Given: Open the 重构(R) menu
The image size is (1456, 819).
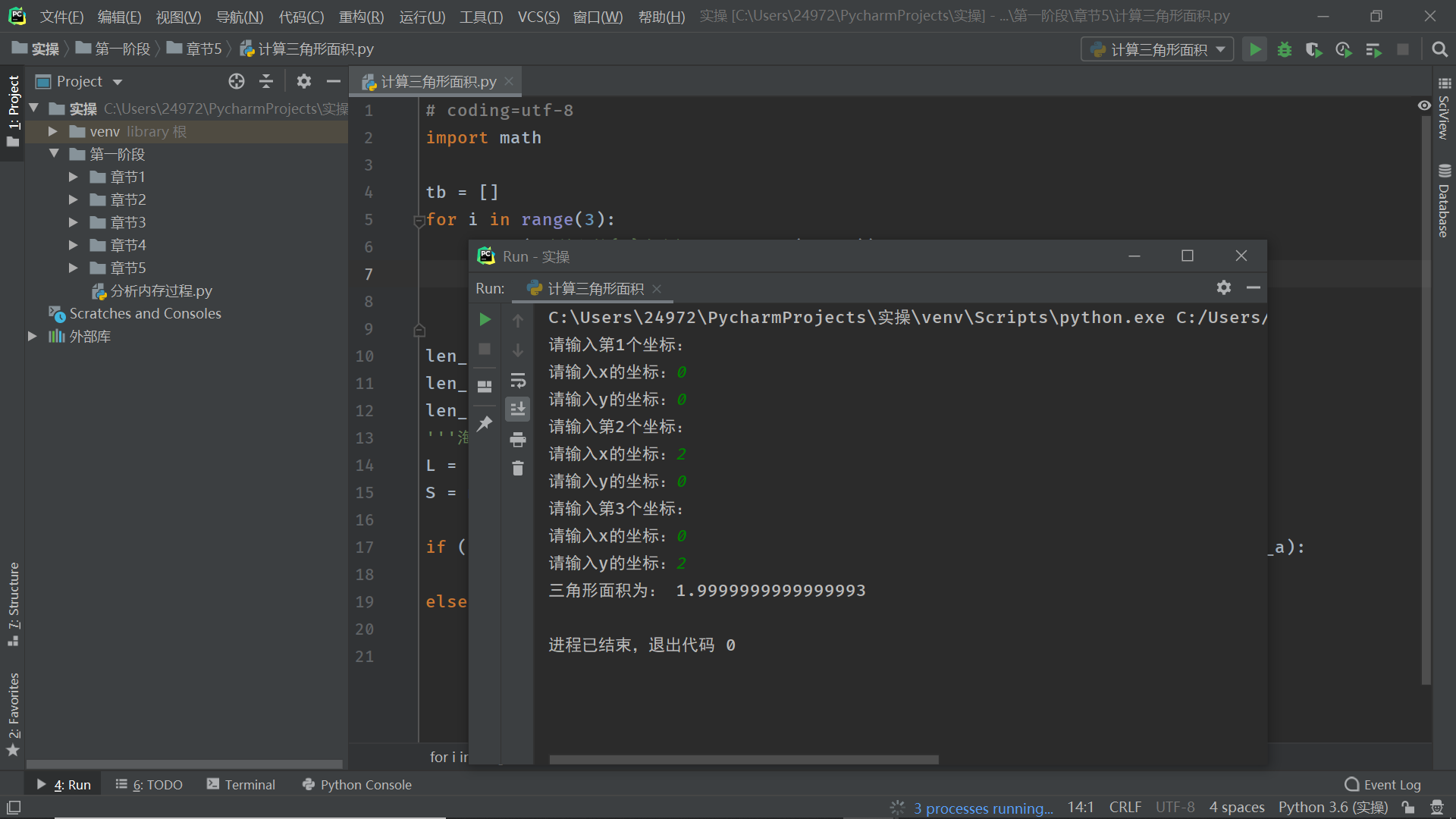Looking at the screenshot, I should (x=361, y=16).
